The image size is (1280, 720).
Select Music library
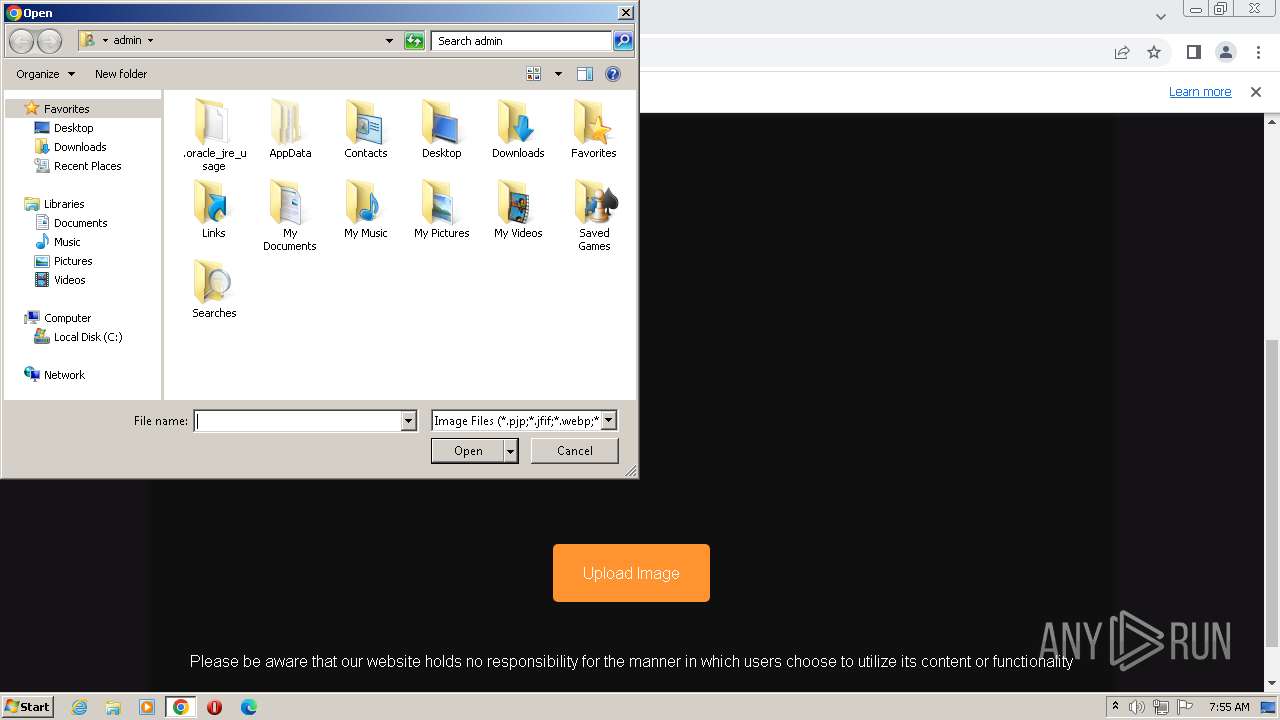[67, 242]
